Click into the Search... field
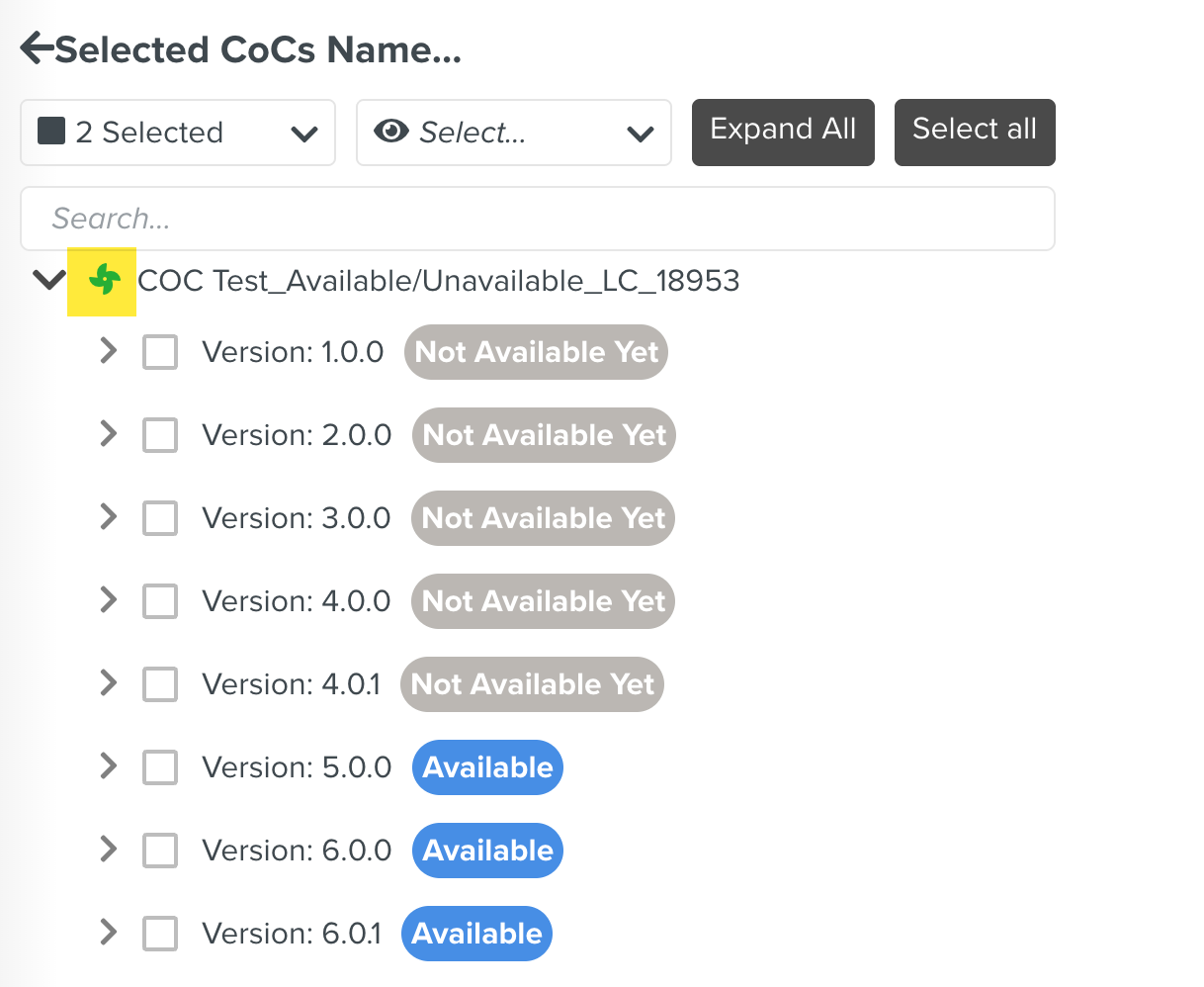The width and height of the screenshot is (1204, 987). tap(537, 219)
